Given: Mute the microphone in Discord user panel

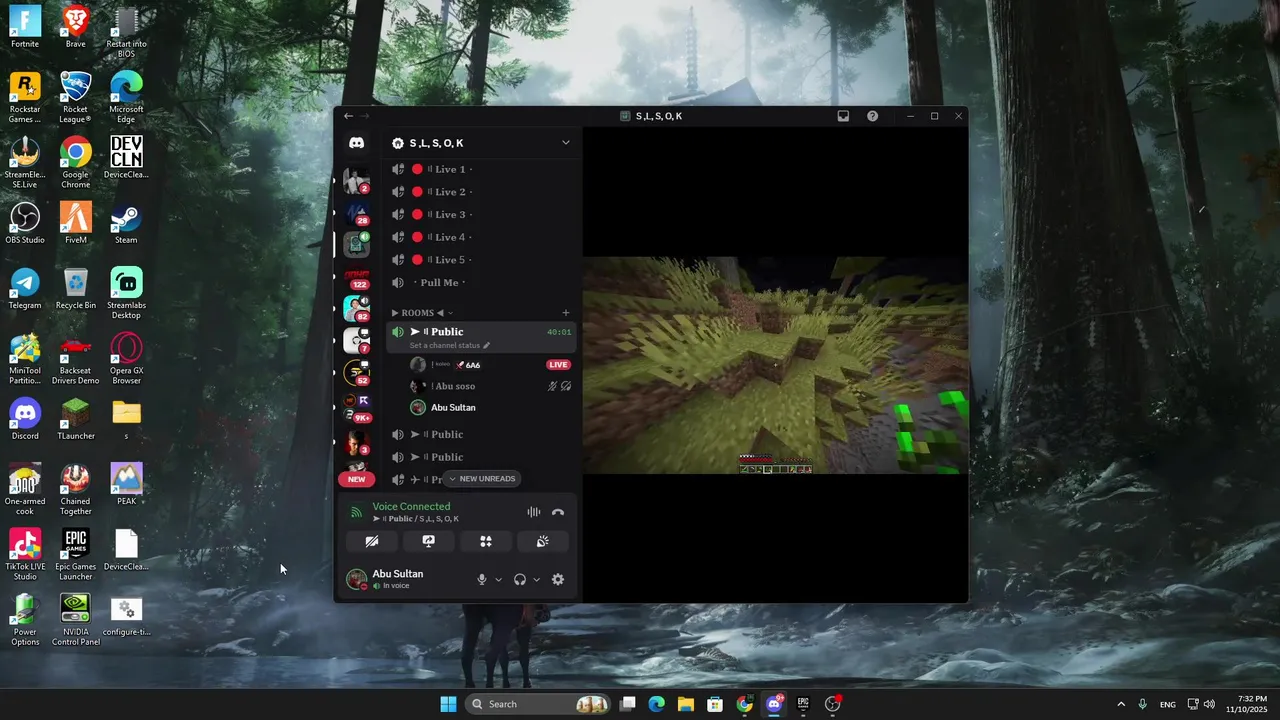Looking at the screenshot, I should (482, 579).
